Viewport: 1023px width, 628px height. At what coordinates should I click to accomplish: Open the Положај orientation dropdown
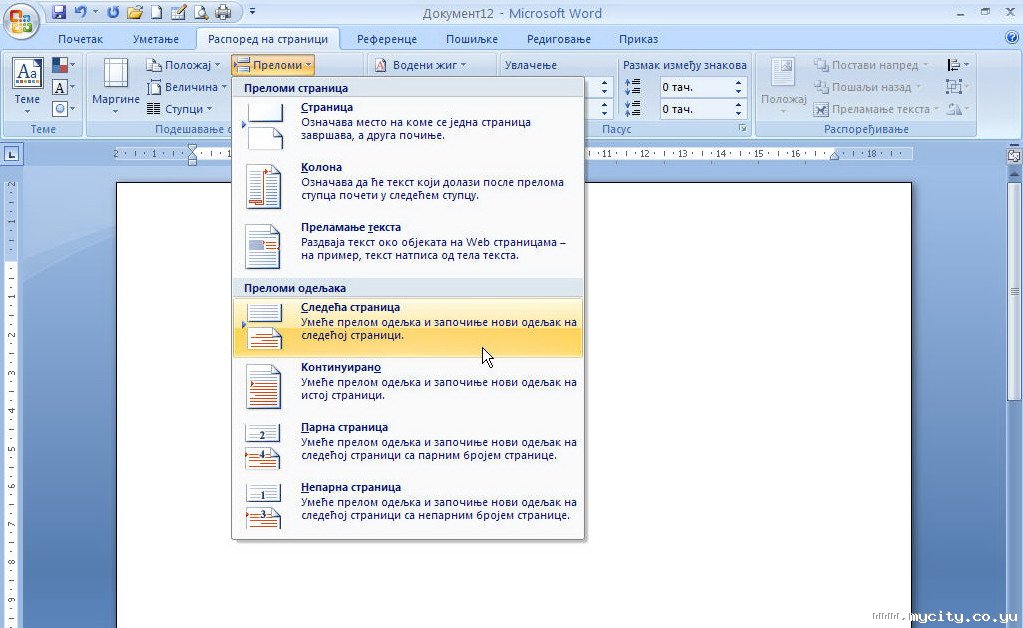[x=183, y=65]
